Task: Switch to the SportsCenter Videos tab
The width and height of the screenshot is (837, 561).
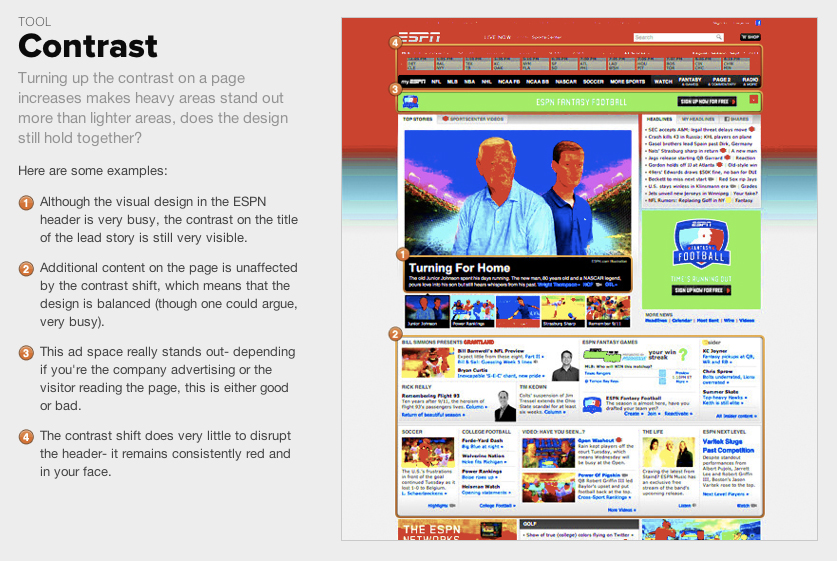Action: pyautogui.click(x=473, y=119)
